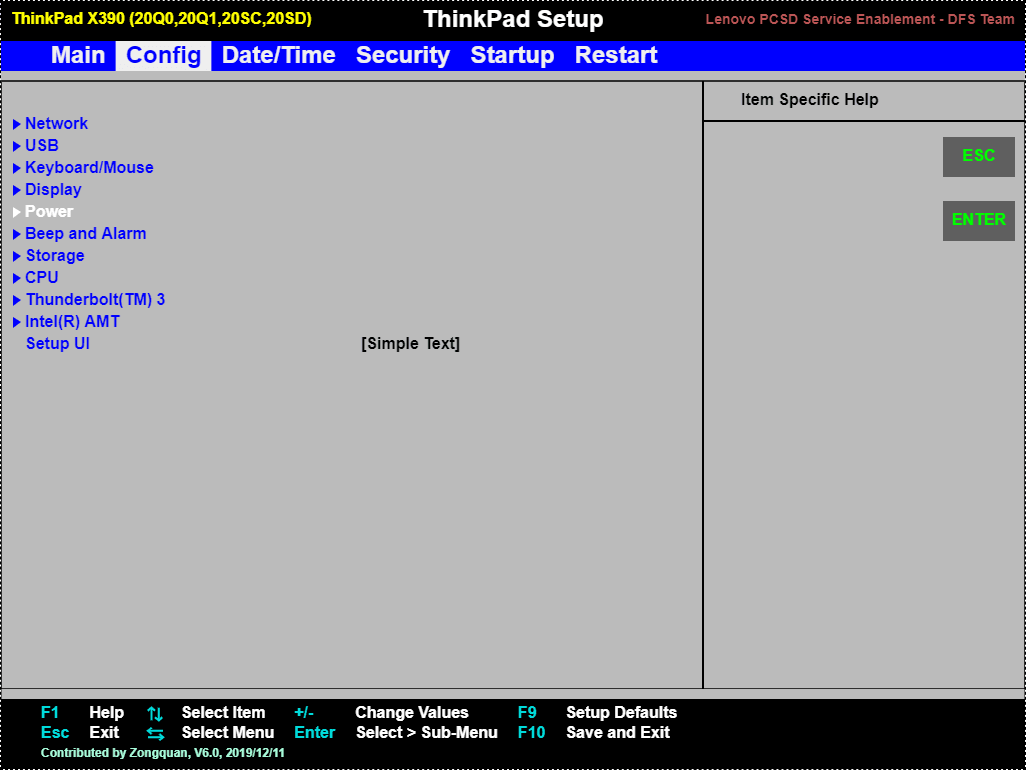Expand arrow next to Network

click(x=17, y=124)
